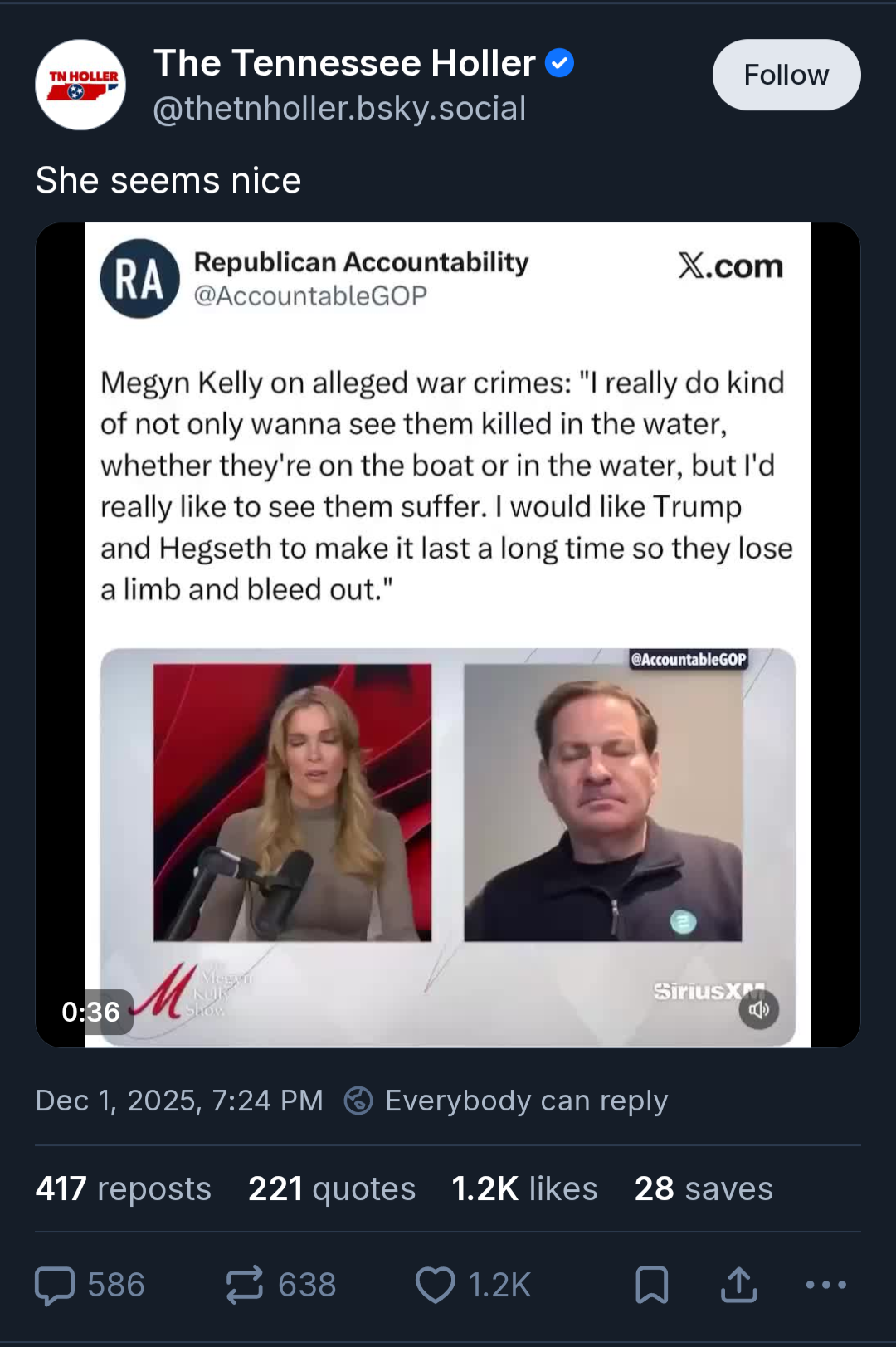Open The Tennessee Holler profile avatar
This screenshot has height=1347, width=896.
tap(80, 85)
